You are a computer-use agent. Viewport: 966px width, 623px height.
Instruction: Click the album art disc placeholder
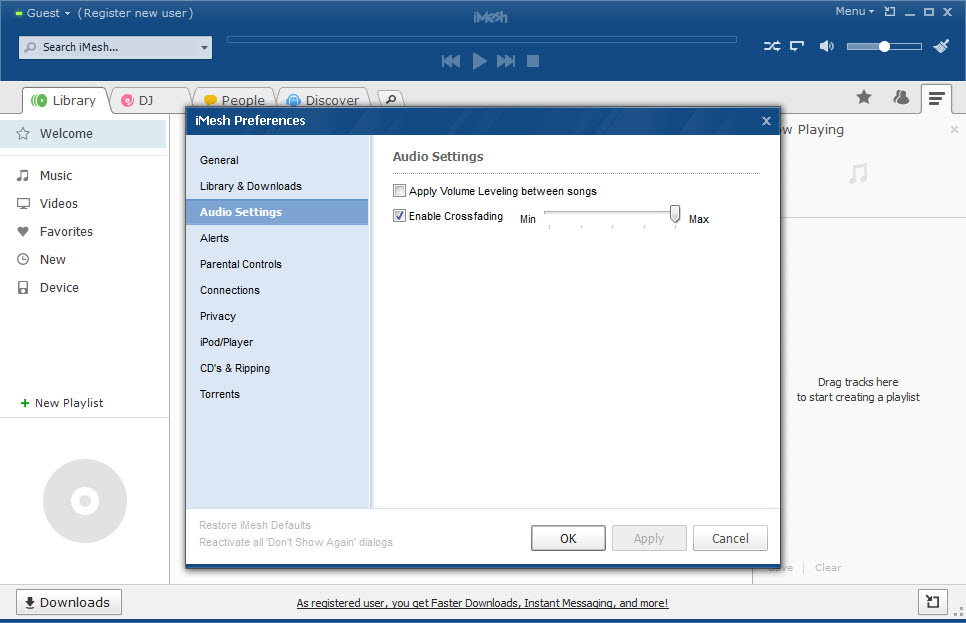85,501
